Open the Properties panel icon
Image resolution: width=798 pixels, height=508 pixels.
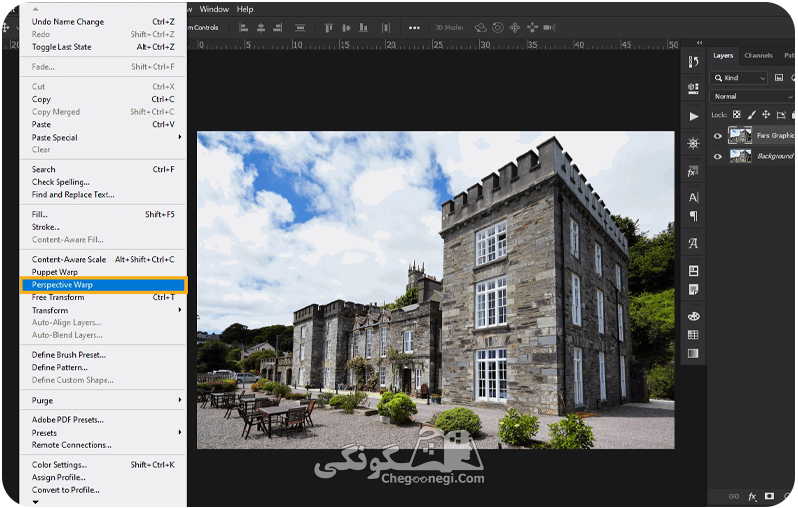point(693,88)
